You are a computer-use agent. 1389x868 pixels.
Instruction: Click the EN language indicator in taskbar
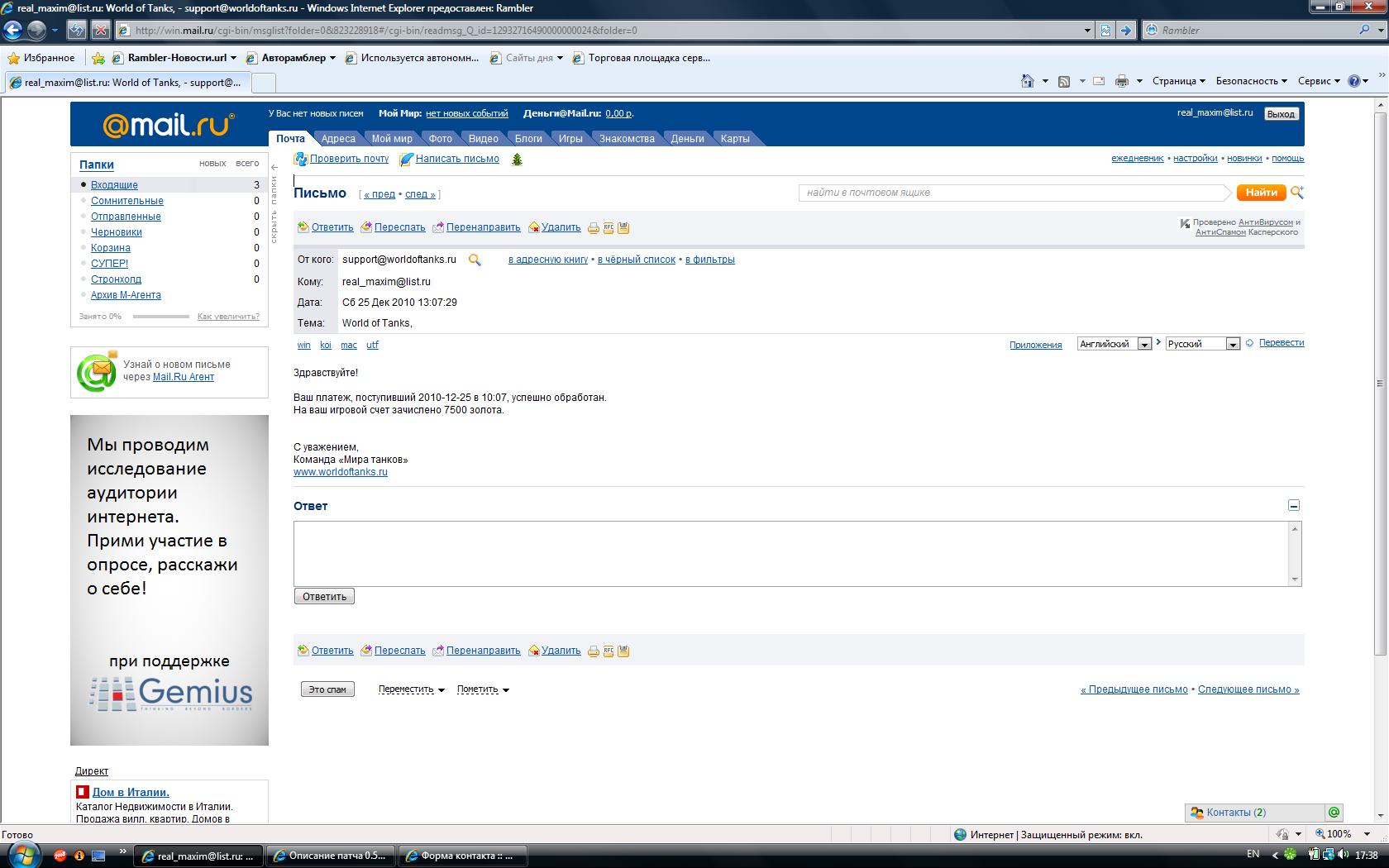pyautogui.click(x=1253, y=855)
